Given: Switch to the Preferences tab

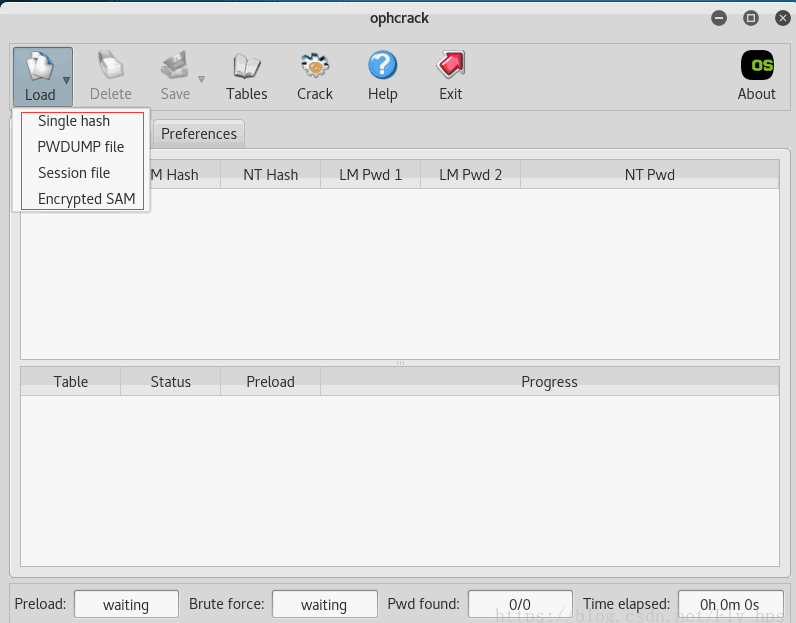Looking at the screenshot, I should click(199, 134).
